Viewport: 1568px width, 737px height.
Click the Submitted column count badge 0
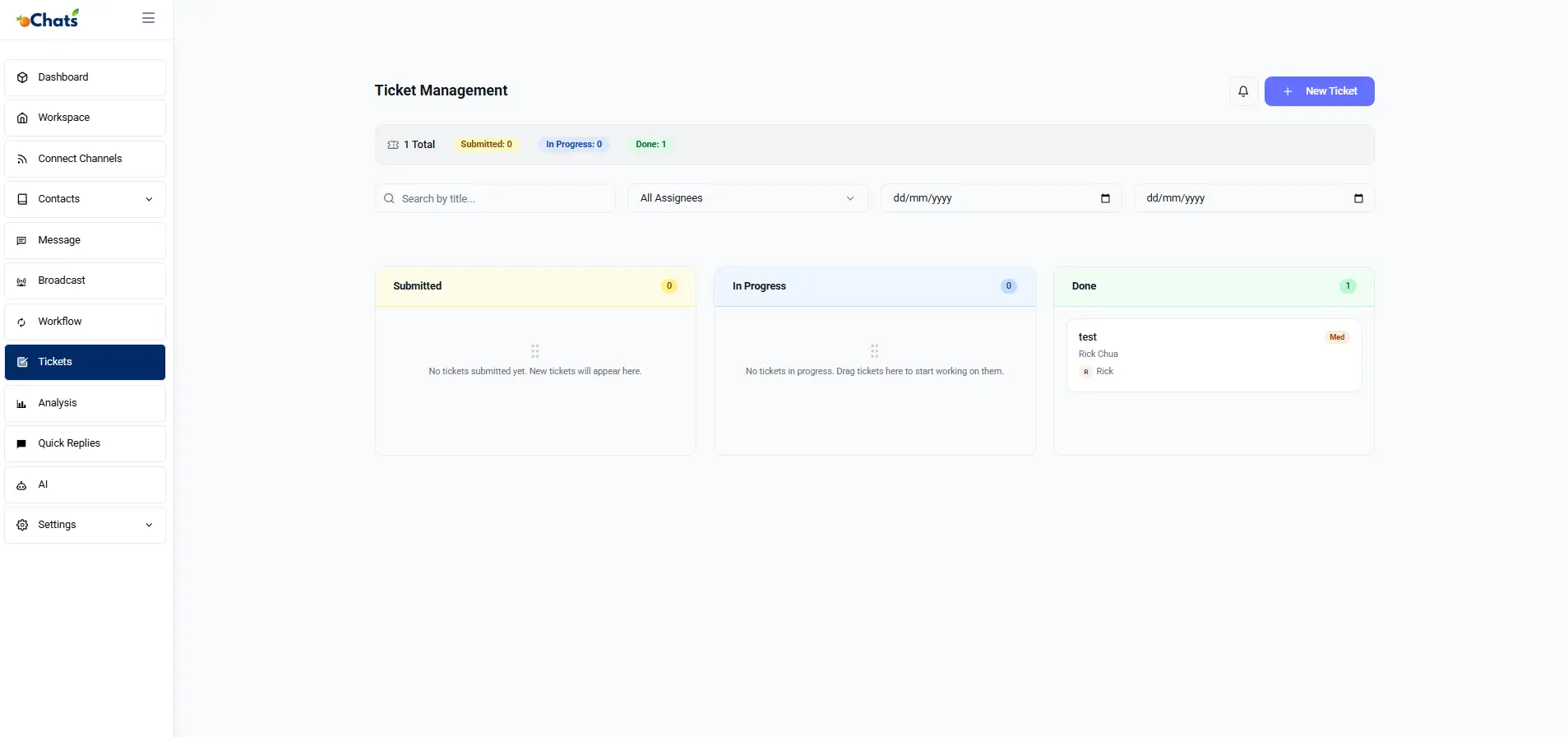pos(669,286)
